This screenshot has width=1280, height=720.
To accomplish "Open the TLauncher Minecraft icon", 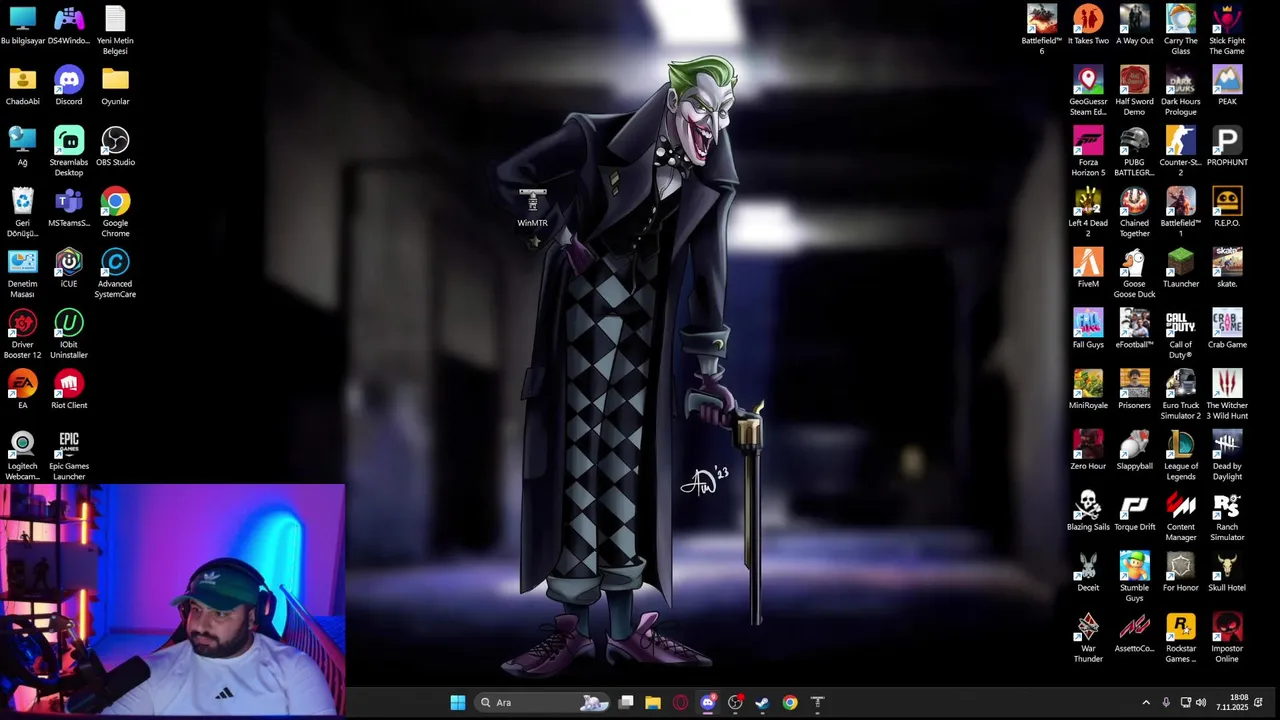I will [x=1180, y=269].
